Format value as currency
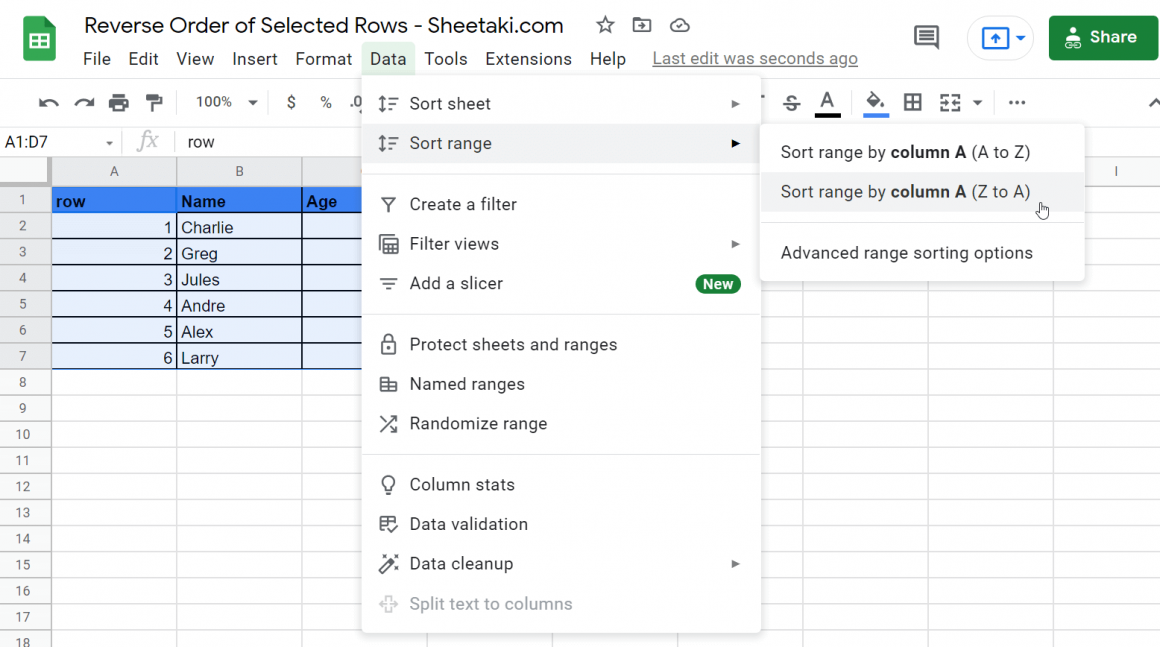This screenshot has height=647, width=1160. click(290, 102)
